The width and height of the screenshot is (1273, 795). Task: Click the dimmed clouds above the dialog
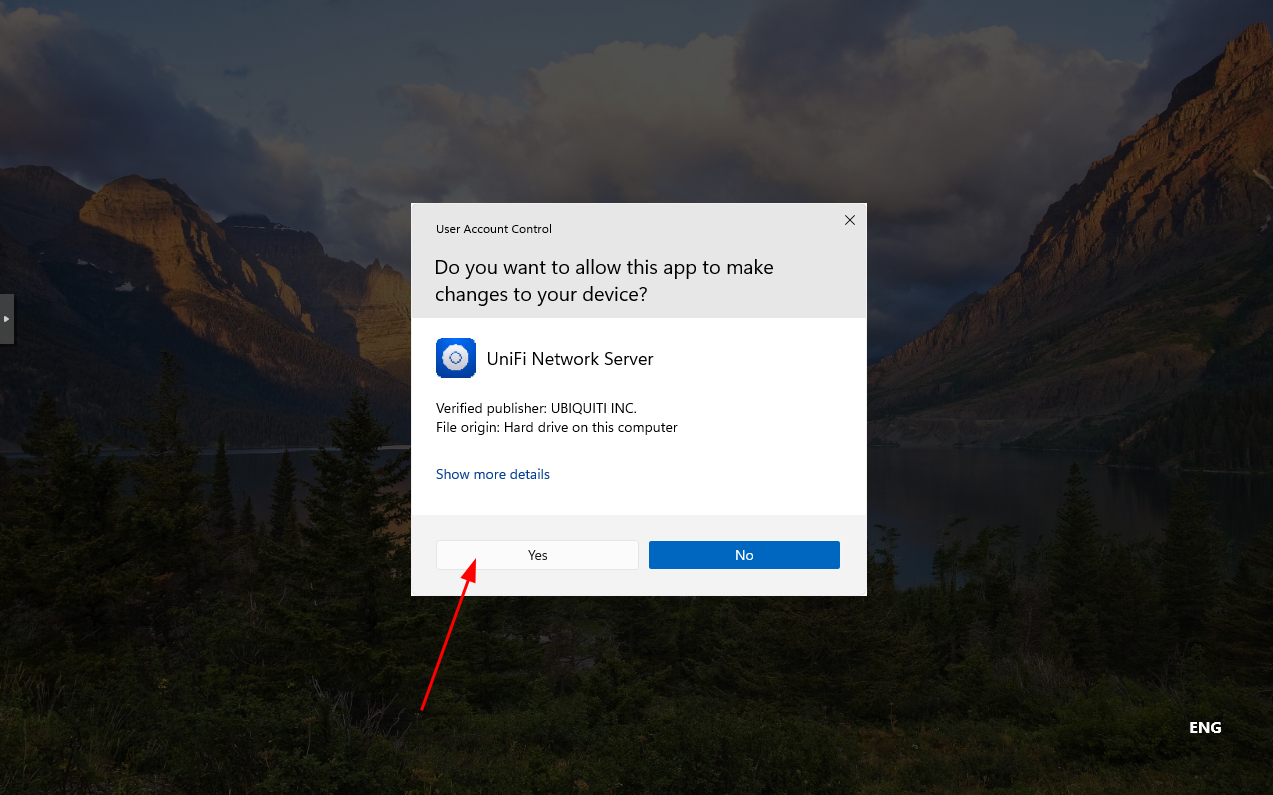pyautogui.click(x=600, y=100)
